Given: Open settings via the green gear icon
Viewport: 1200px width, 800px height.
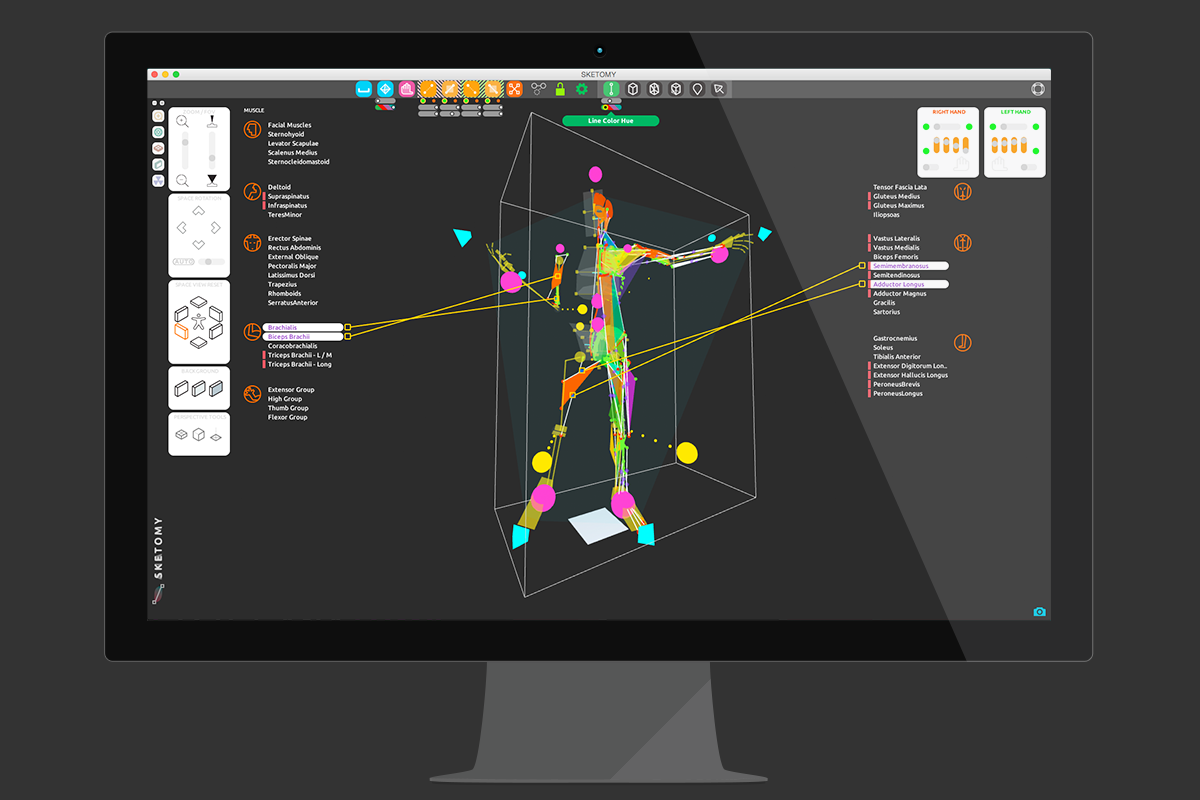Looking at the screenshot, I should point(582,89).
